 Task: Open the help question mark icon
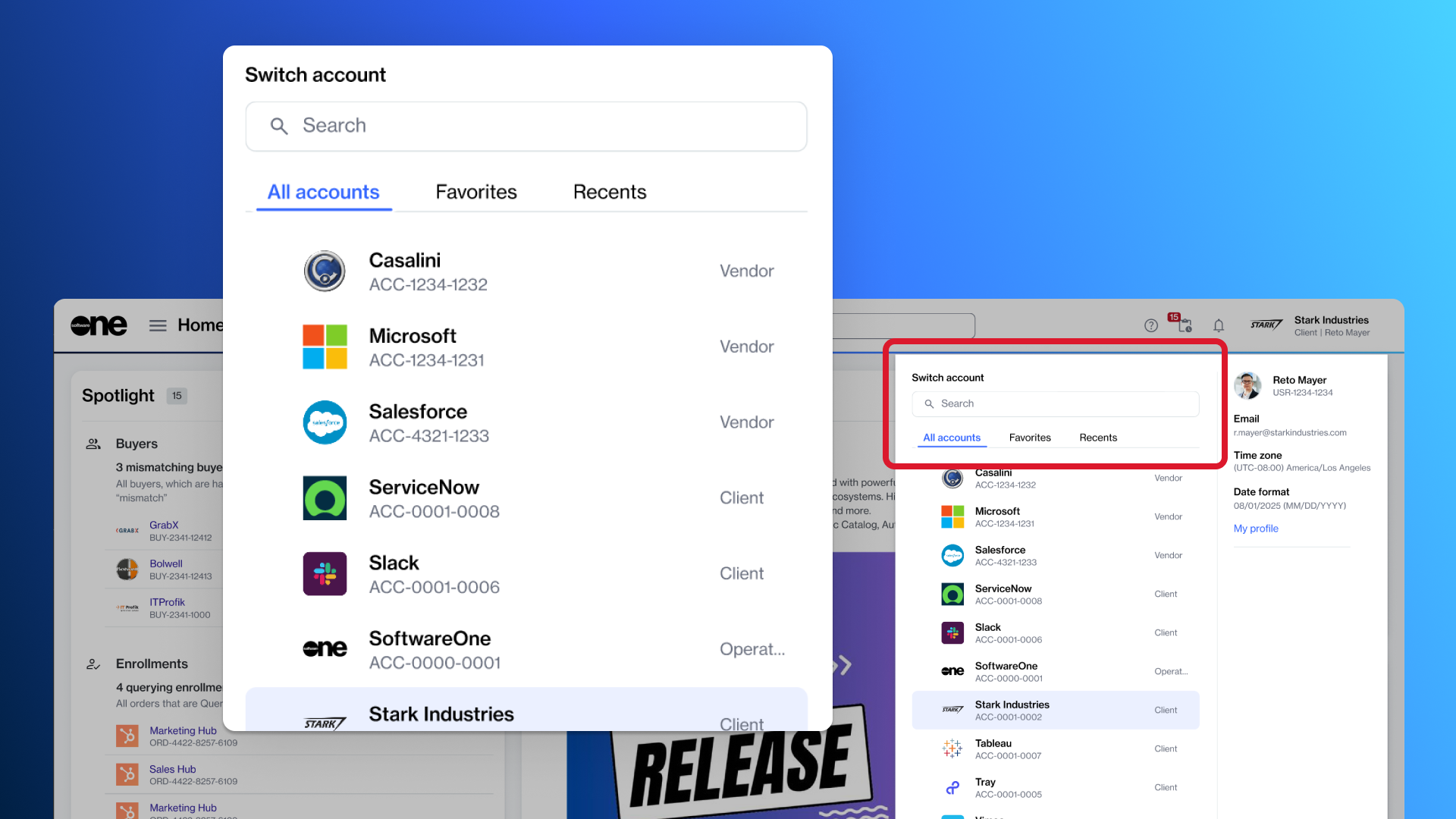1150,325
